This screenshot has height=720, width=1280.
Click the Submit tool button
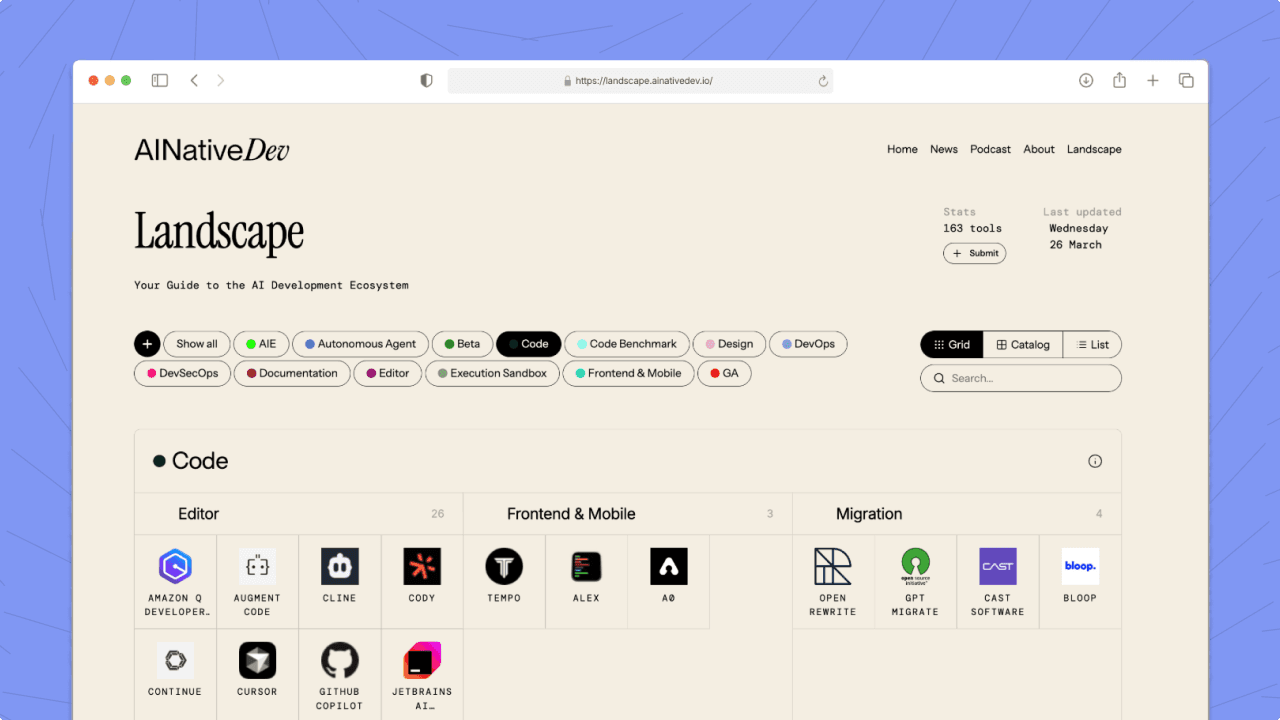click(x=975, y=254)
